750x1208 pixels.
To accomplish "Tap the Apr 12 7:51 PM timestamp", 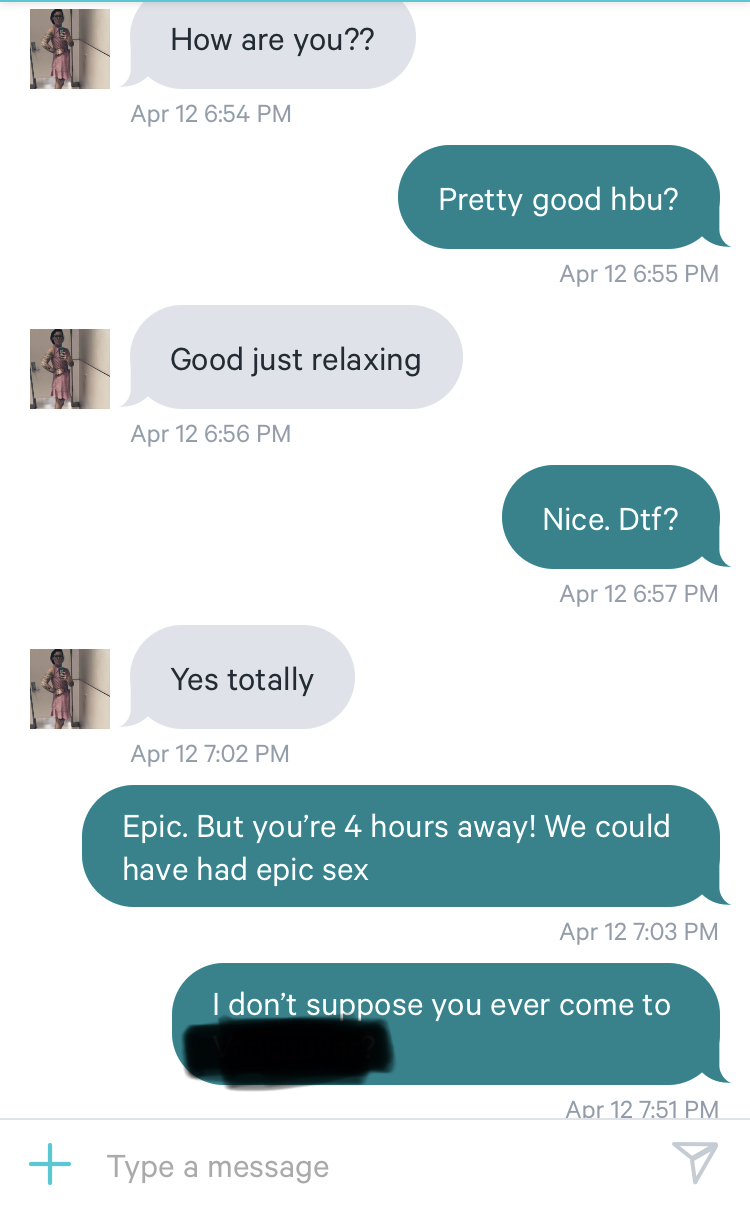I will coord(642,1108).
